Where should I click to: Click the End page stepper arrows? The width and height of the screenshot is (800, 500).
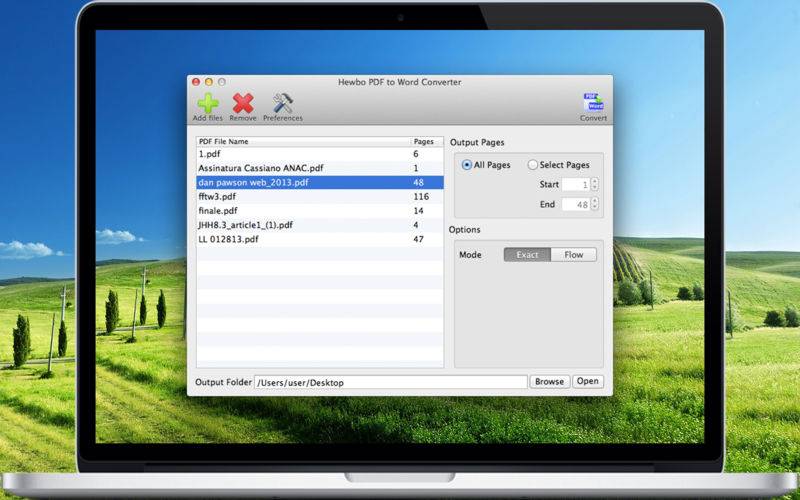pos(594,205)
